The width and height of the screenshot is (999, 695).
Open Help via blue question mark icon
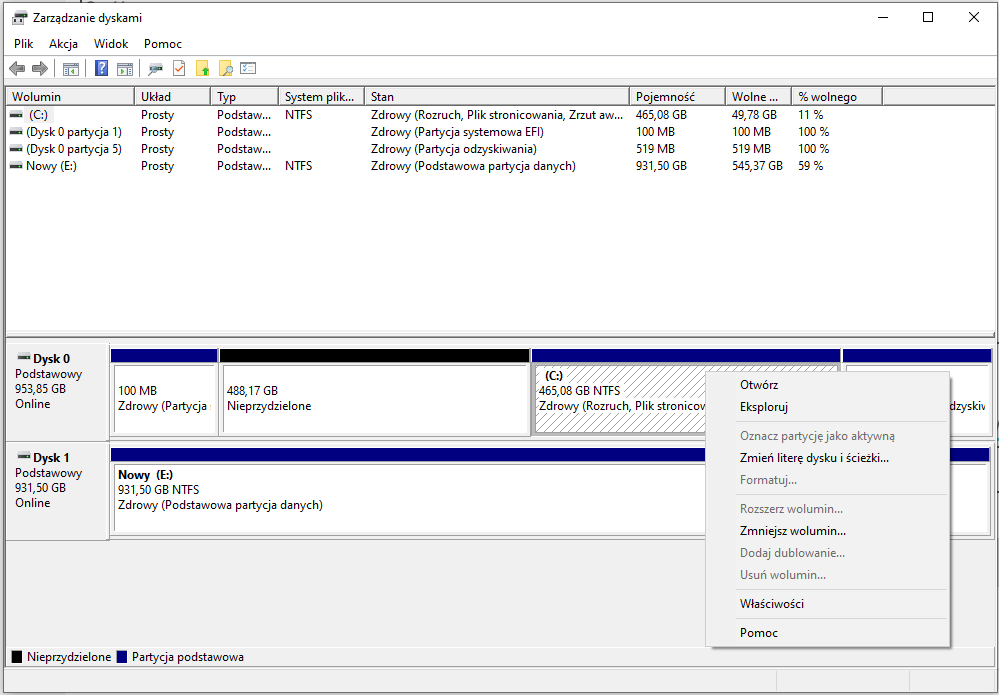click(x=101, y=69)
